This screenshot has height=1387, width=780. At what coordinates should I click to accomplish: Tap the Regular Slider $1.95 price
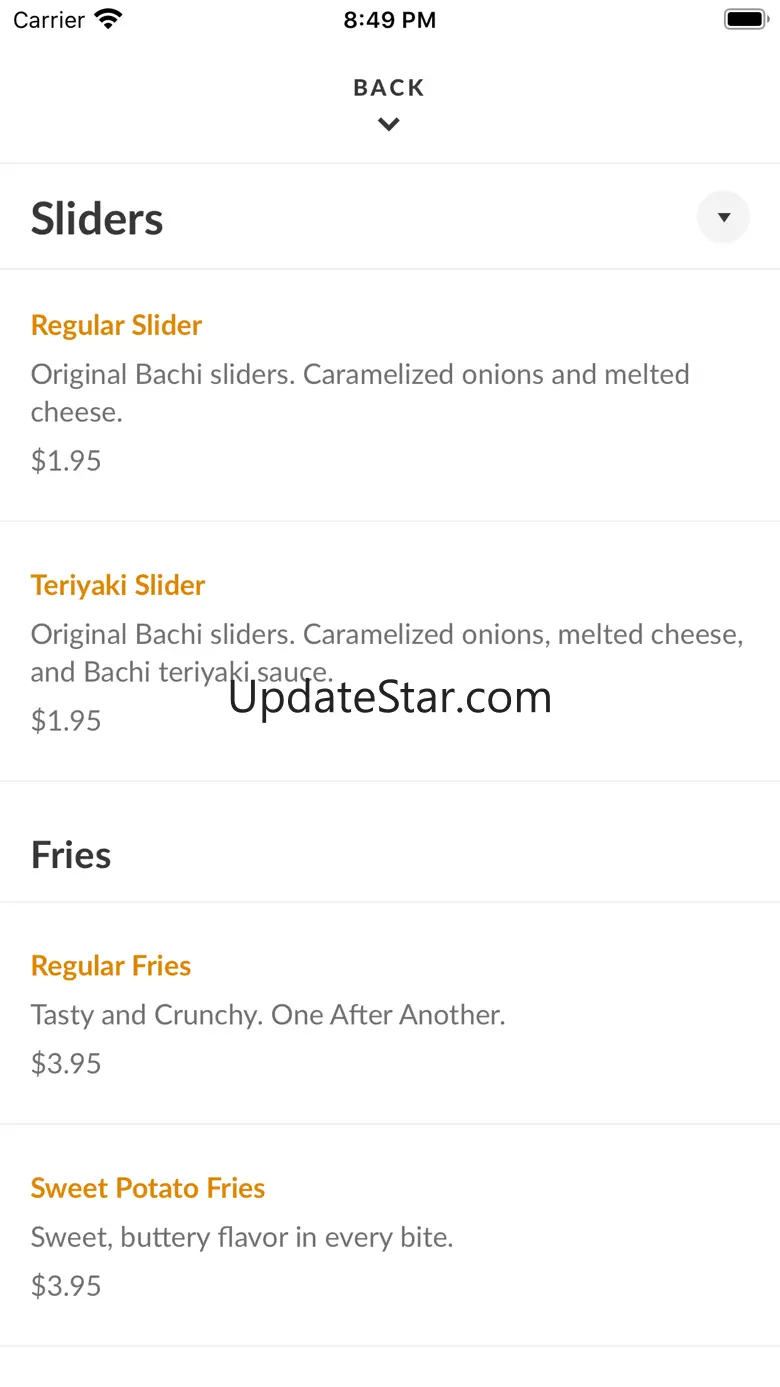click(66, 460)
